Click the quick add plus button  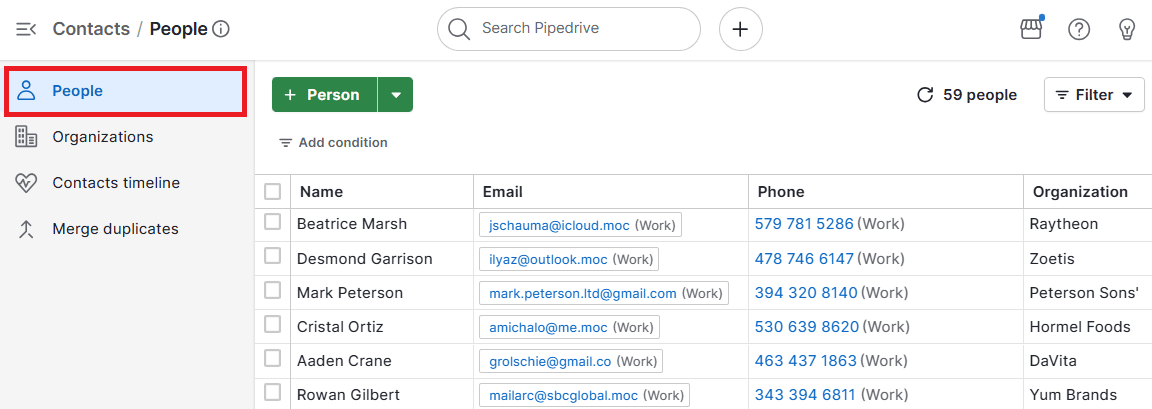click(741, 29)
